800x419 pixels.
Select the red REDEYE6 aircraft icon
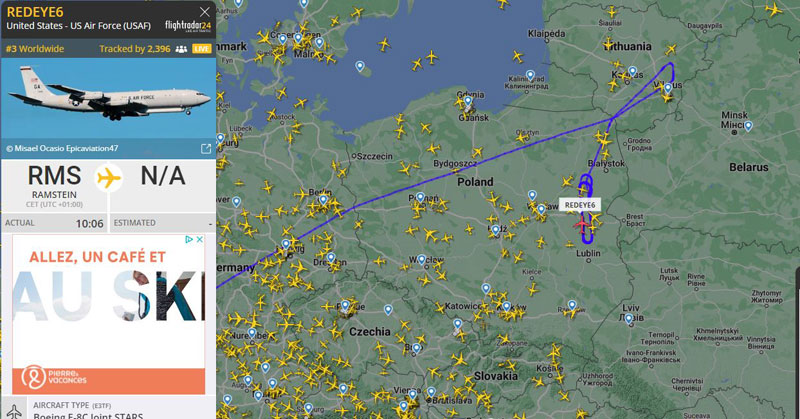pyautogui.click(x=582, y=224)
